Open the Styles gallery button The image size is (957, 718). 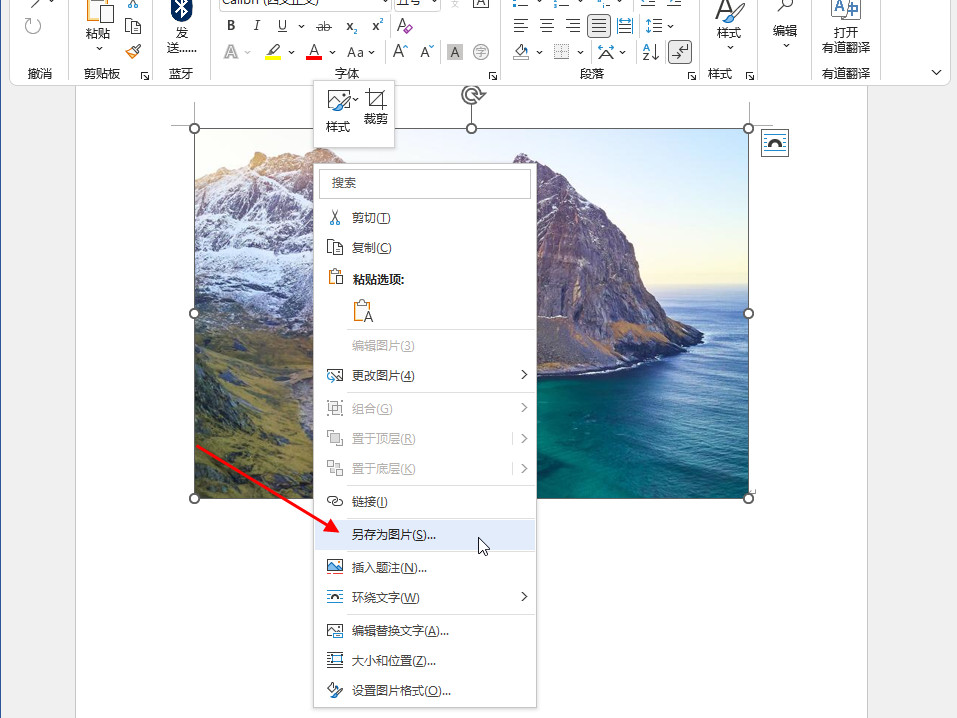pos(729,27)
